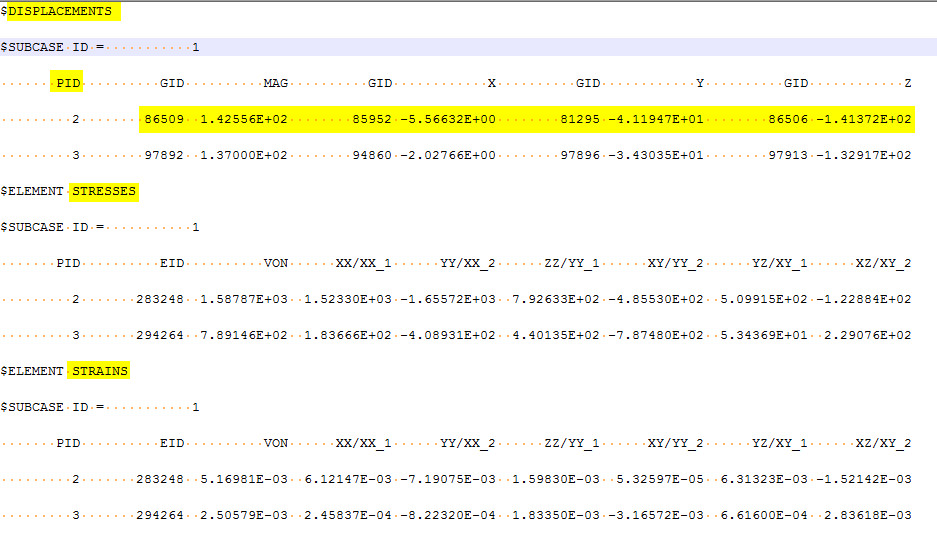Select the grid ID value 86509

pos(164,119)
